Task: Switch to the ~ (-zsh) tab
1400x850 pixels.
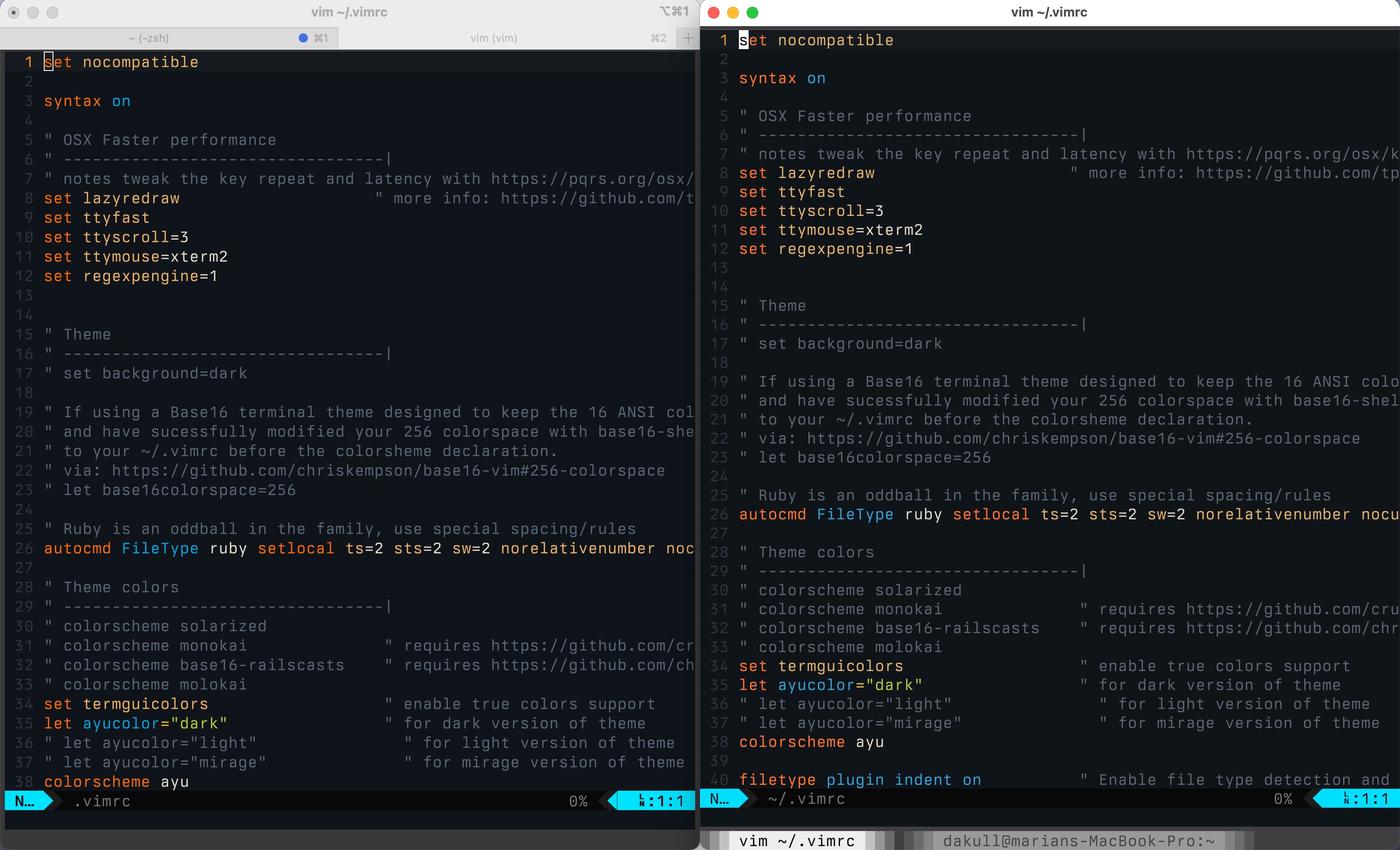Action: click(149, 38)
